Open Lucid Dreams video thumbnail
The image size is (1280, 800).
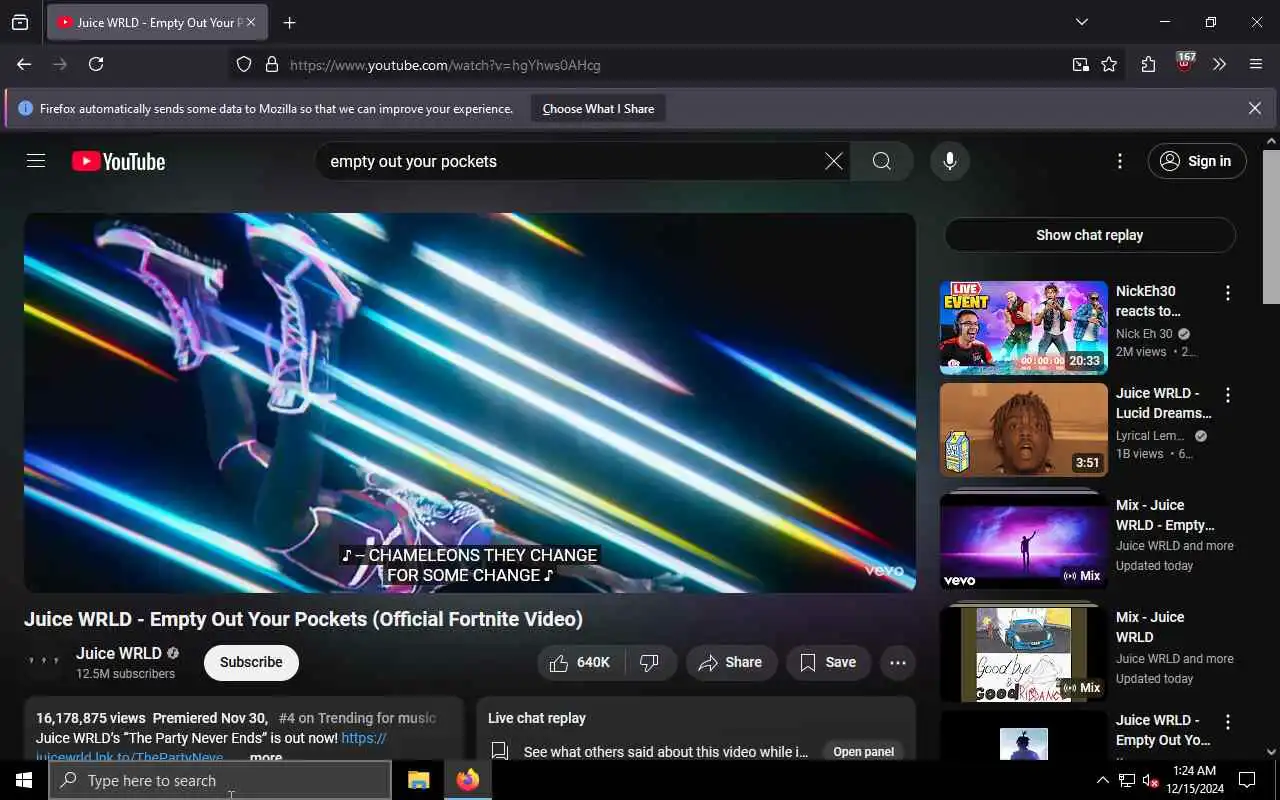point(1024,430)
